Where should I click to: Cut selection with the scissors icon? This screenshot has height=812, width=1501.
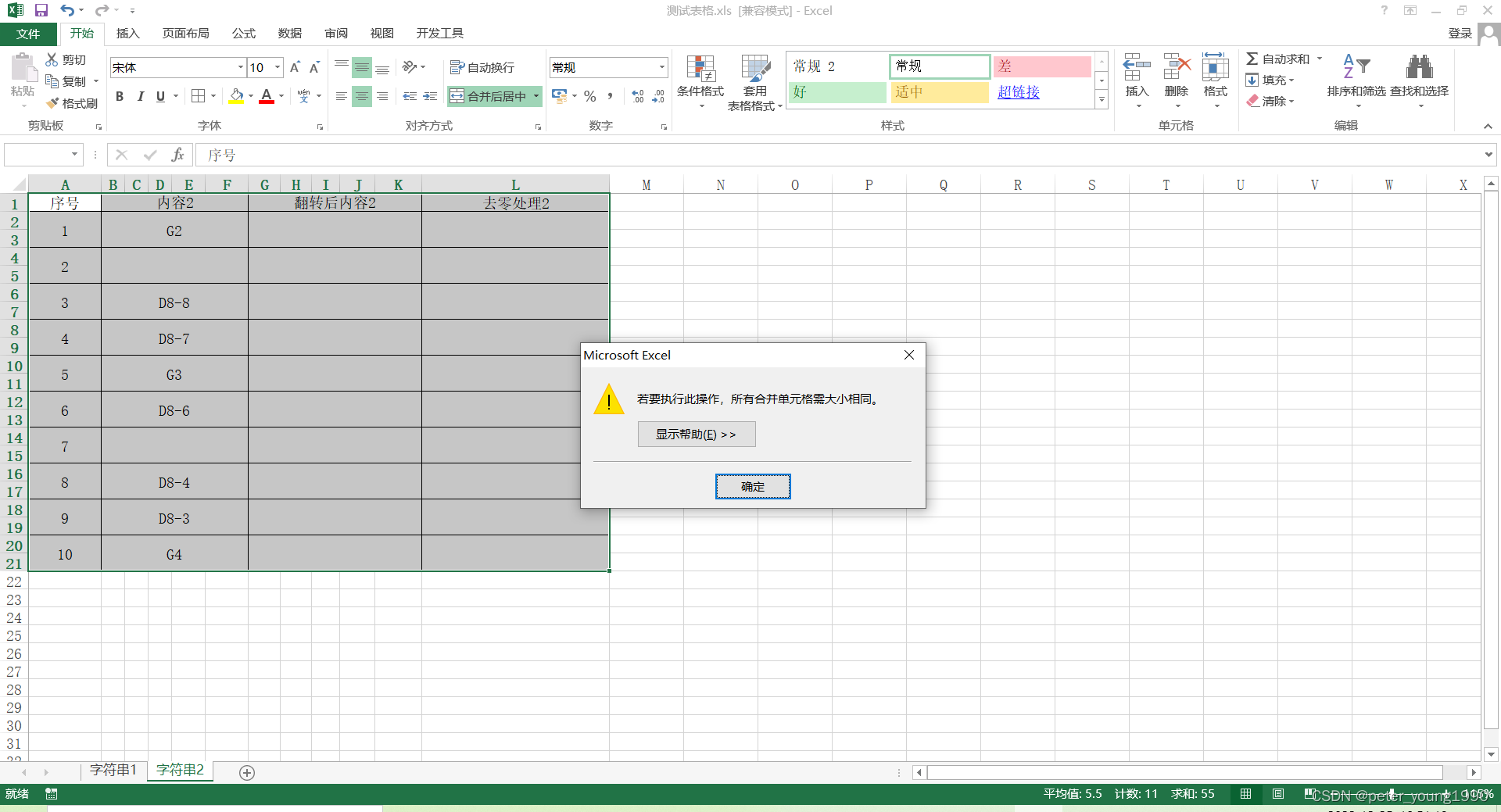click(52, 59)
